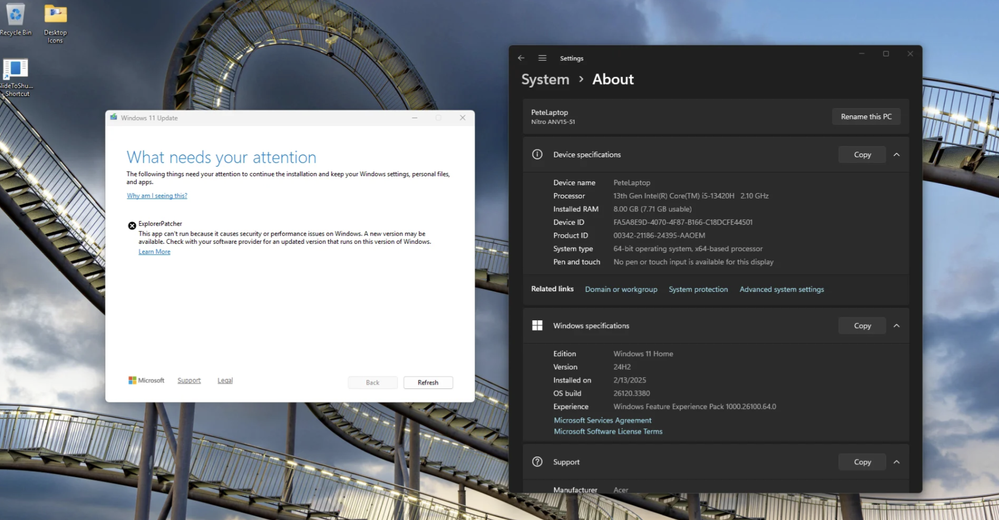This screenshot has width=999, height=520.
Task: Click 'Nitro ANV15-51' model text
Action: click(553, 122)
